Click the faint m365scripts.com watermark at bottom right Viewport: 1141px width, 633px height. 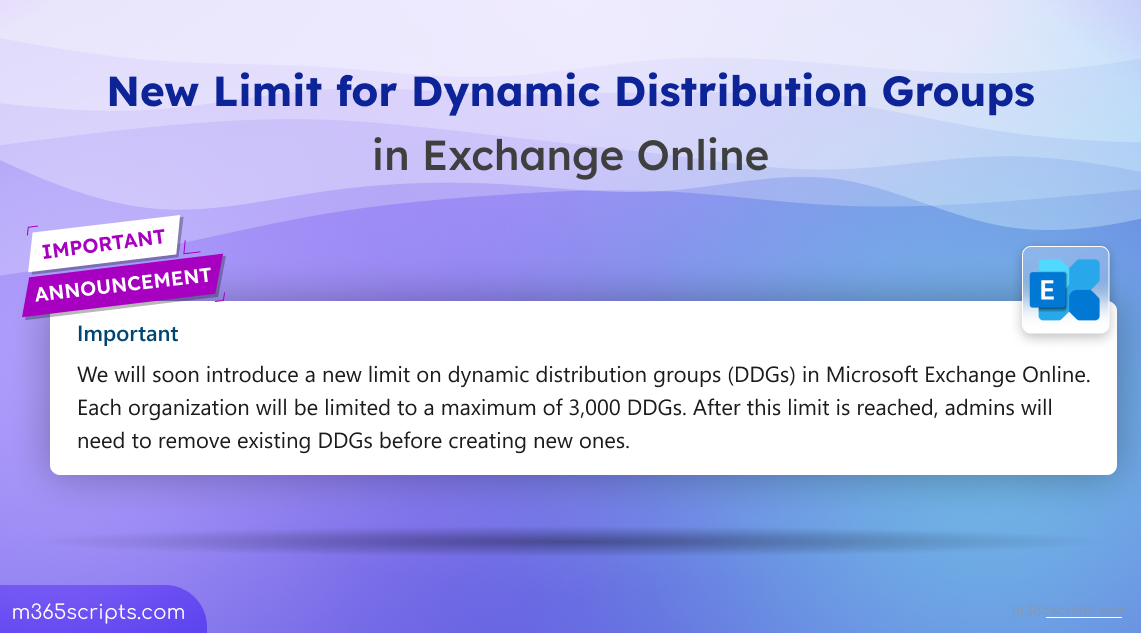click(x=1068, y=608)
